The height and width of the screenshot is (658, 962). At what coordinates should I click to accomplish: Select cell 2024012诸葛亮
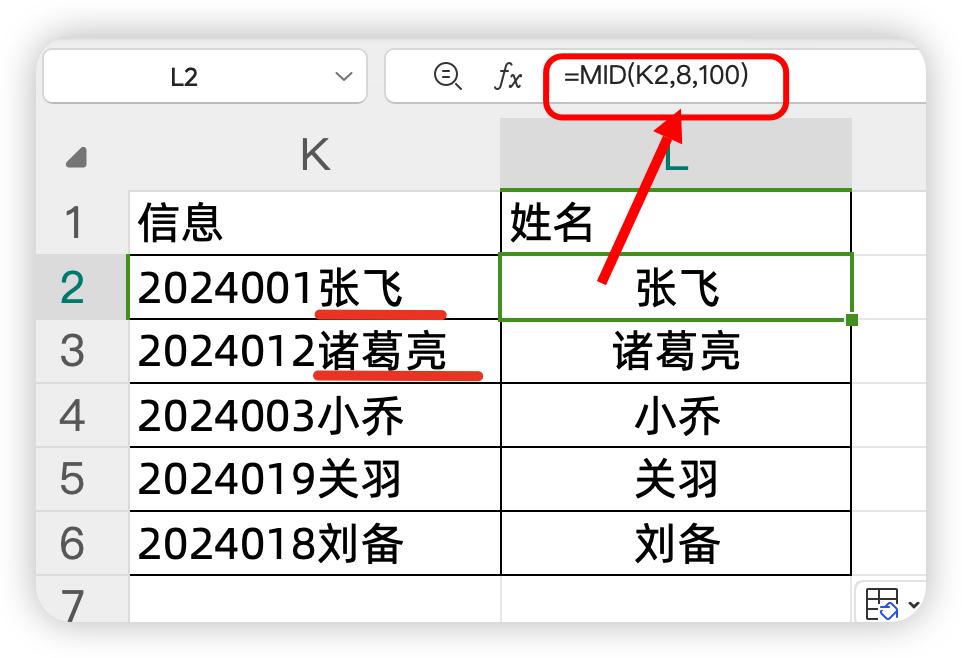point(315,351)
